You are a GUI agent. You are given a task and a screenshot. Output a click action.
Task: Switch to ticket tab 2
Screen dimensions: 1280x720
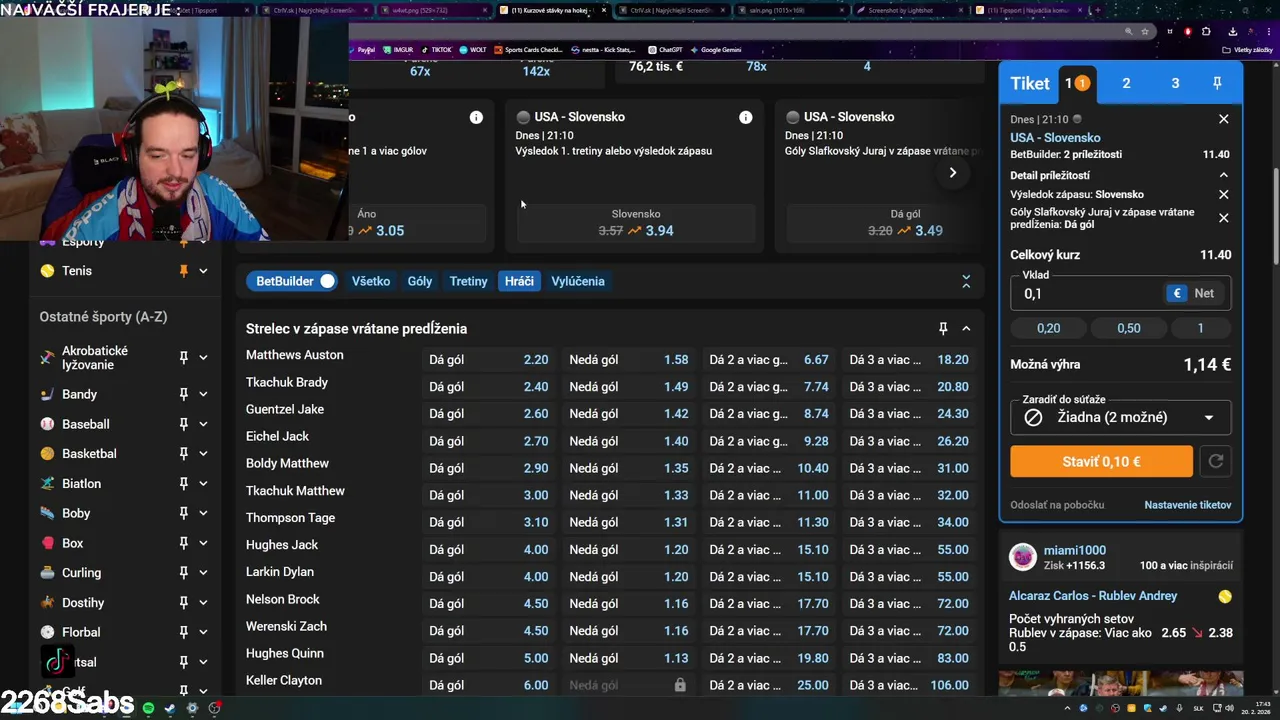point(1126,83)
